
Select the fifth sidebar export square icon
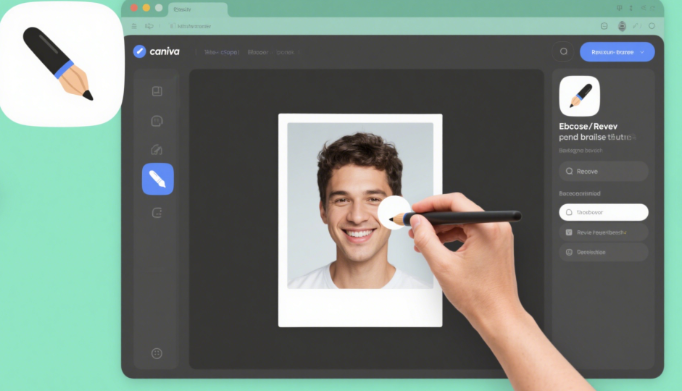[157, 213]
